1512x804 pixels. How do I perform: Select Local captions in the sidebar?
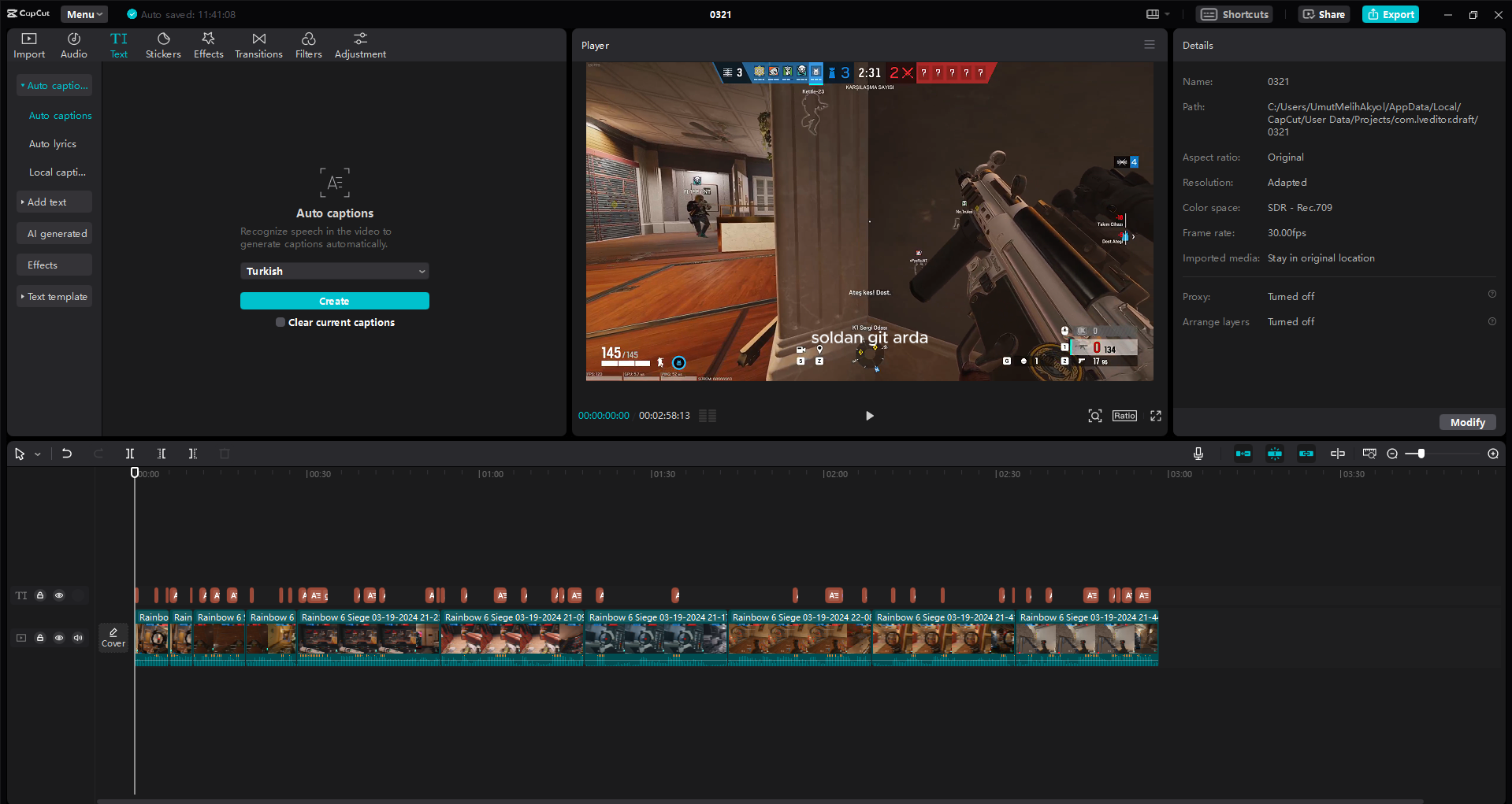(58, 172)
